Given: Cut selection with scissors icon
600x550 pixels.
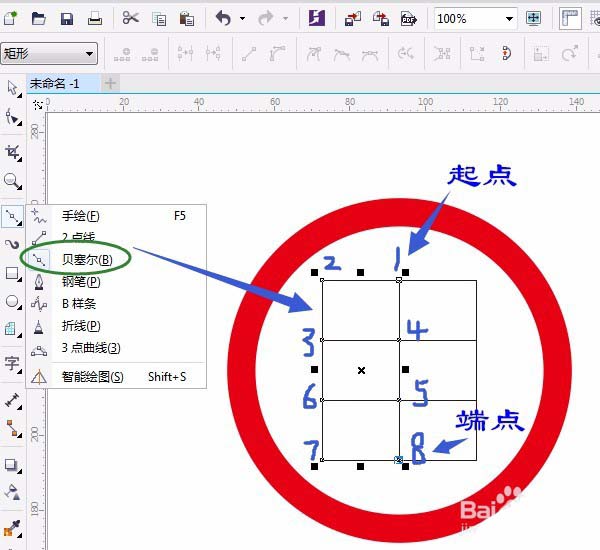Looking at the screenshot, I should coord(130,18).
